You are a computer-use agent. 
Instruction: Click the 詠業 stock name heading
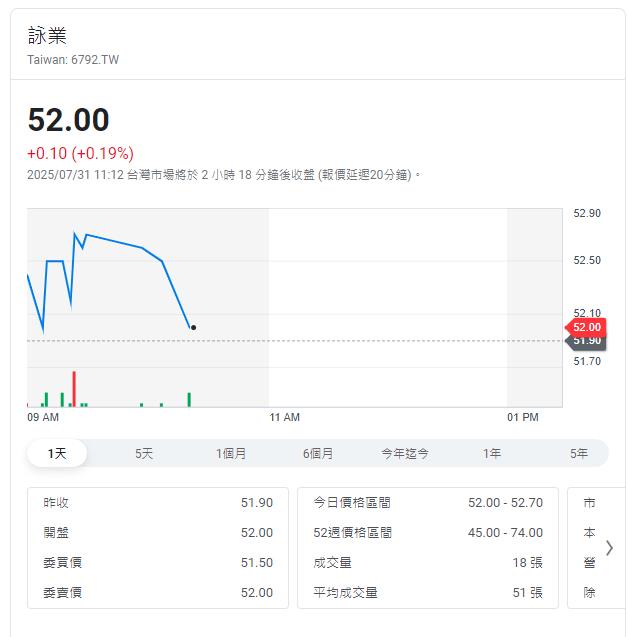(47, 35)
